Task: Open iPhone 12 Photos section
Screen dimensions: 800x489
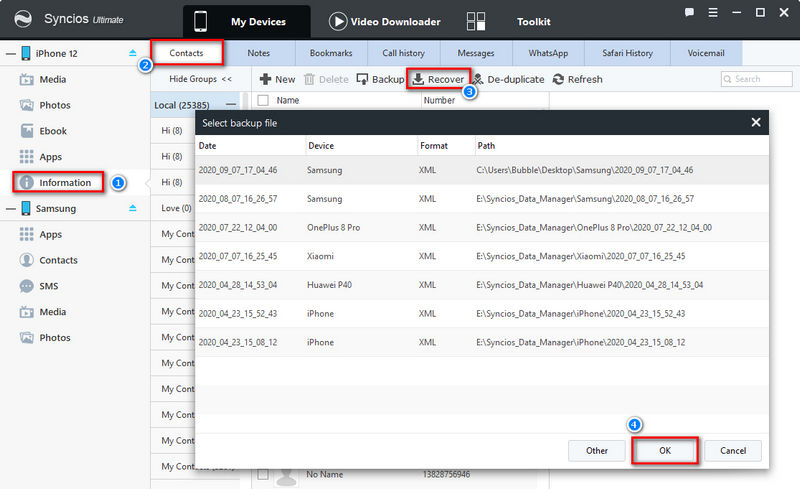Action: tap(45, 105)
